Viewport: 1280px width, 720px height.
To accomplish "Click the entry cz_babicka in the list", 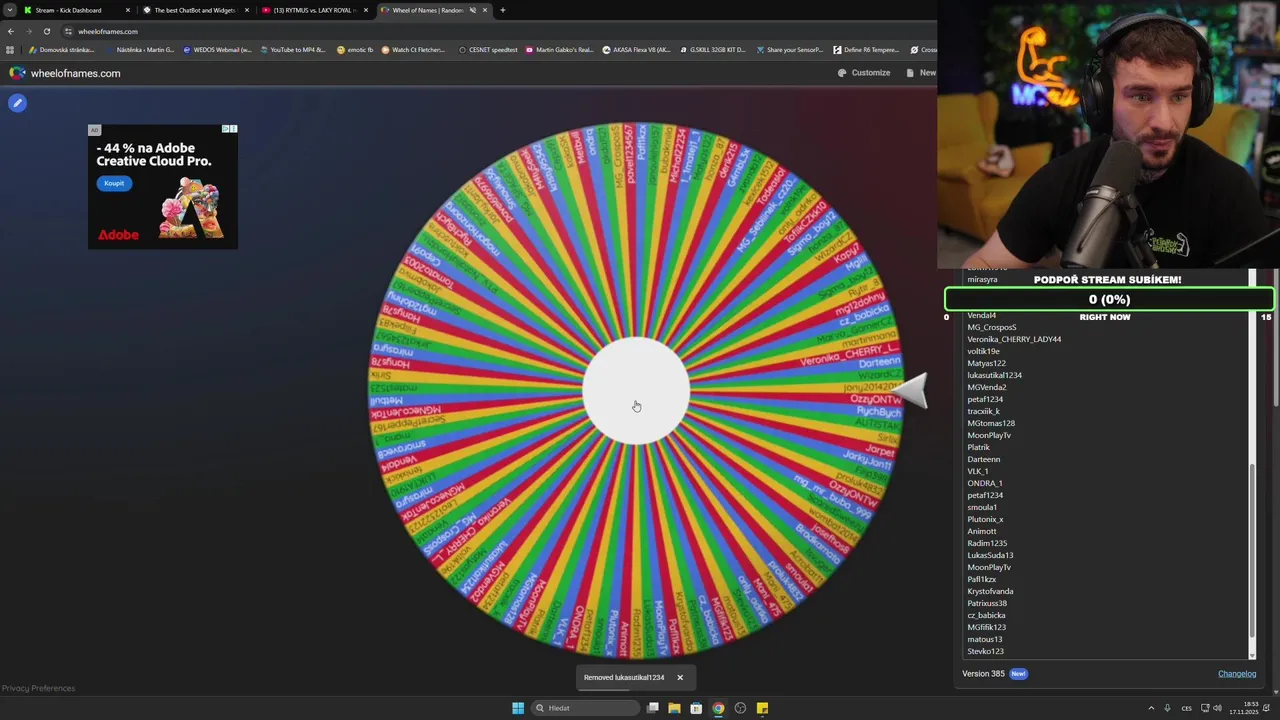I will click(986, 615).
